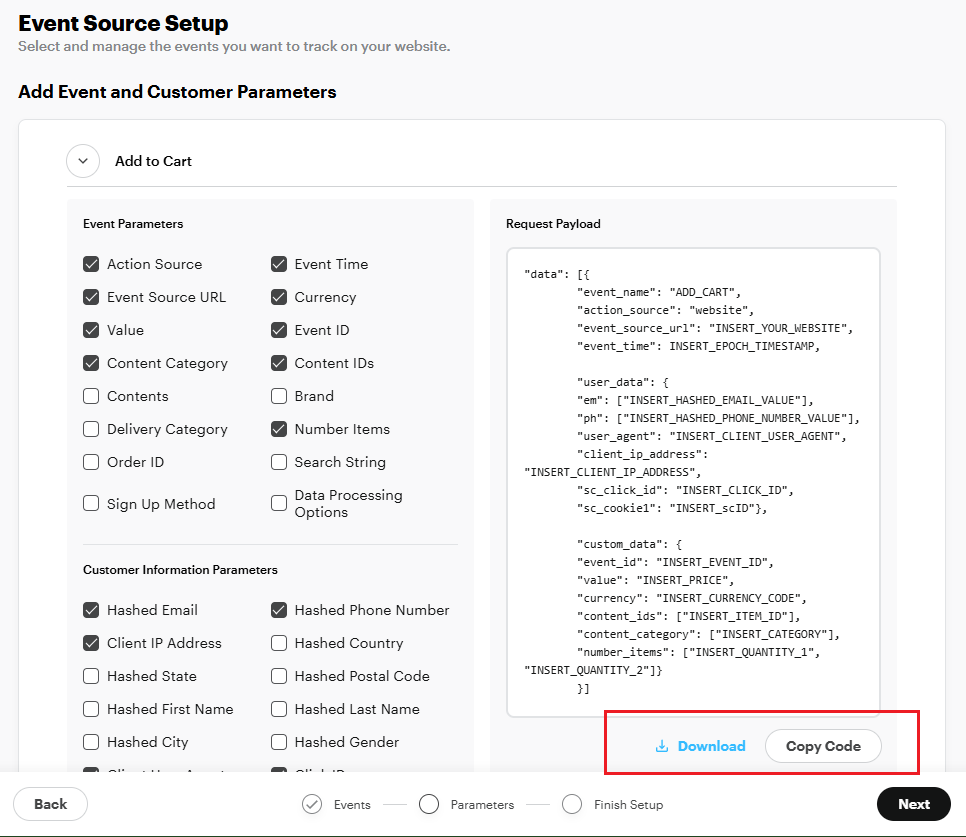Disable the Client IP Address checkbox
This screenshot has width=966, height=837.
(x=91, y=643)
